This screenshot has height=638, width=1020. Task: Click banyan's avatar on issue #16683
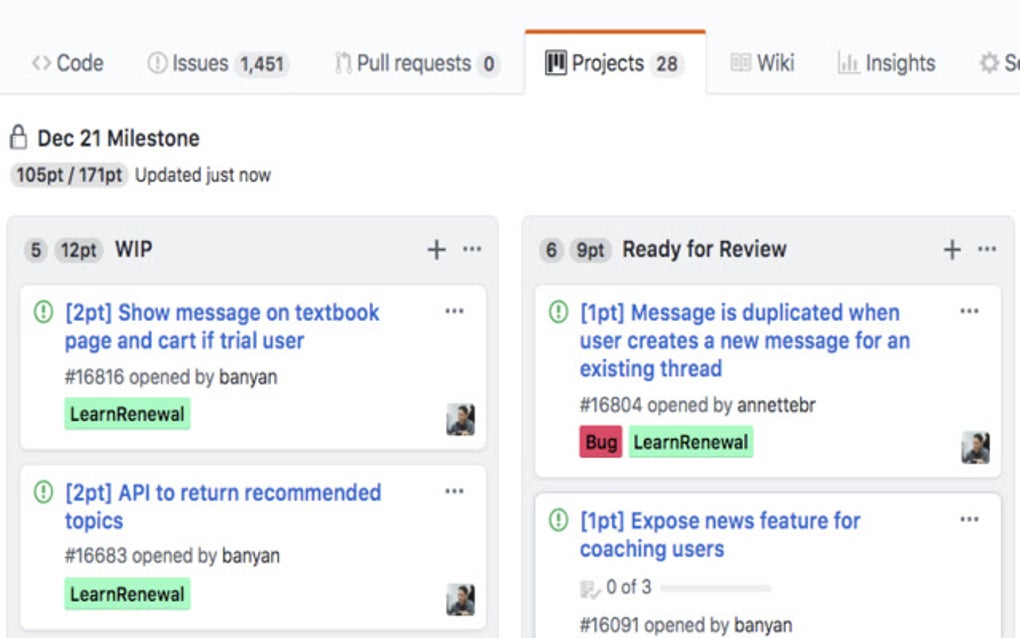click(x=460, y=599)
